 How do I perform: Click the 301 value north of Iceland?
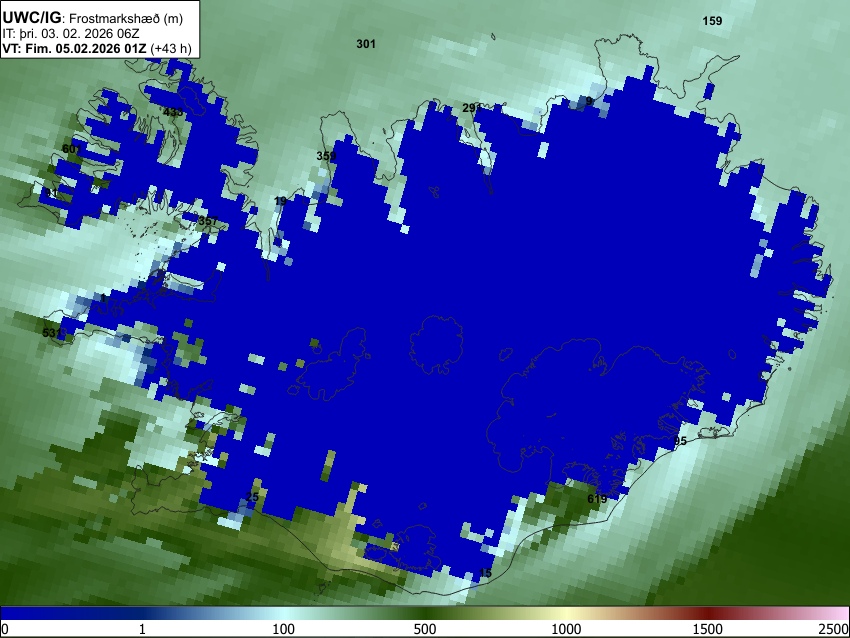366,44
